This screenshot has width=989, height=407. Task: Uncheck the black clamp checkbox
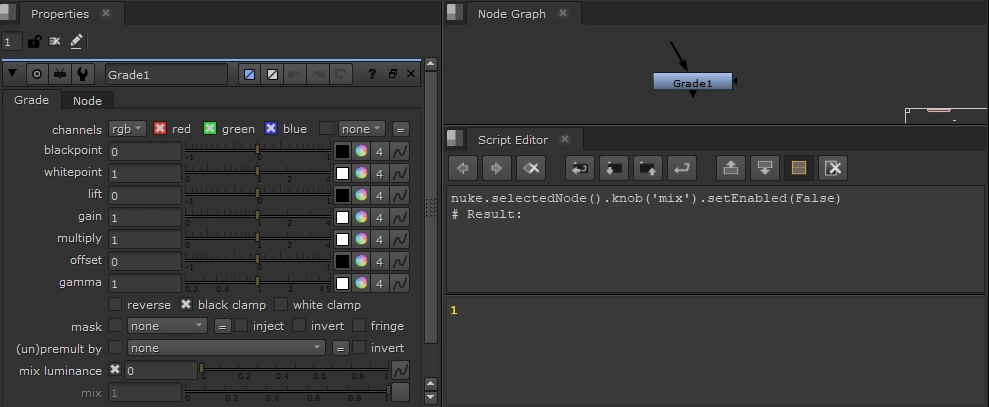point(186,304)
